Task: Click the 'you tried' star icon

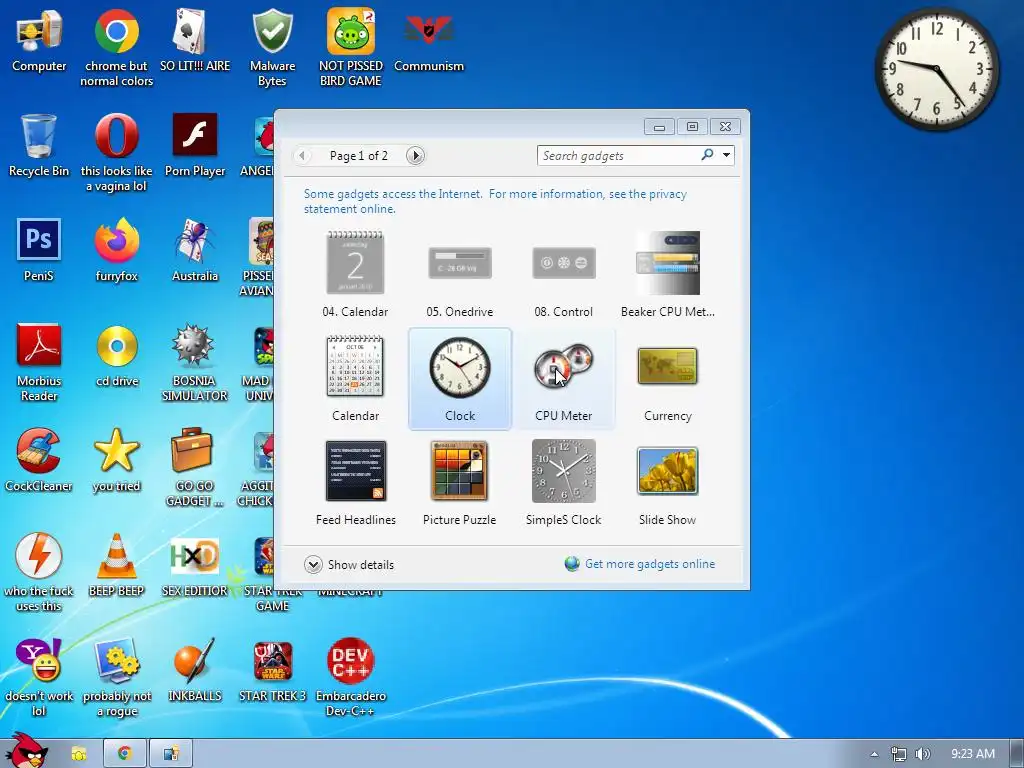Action: (117, 460)
